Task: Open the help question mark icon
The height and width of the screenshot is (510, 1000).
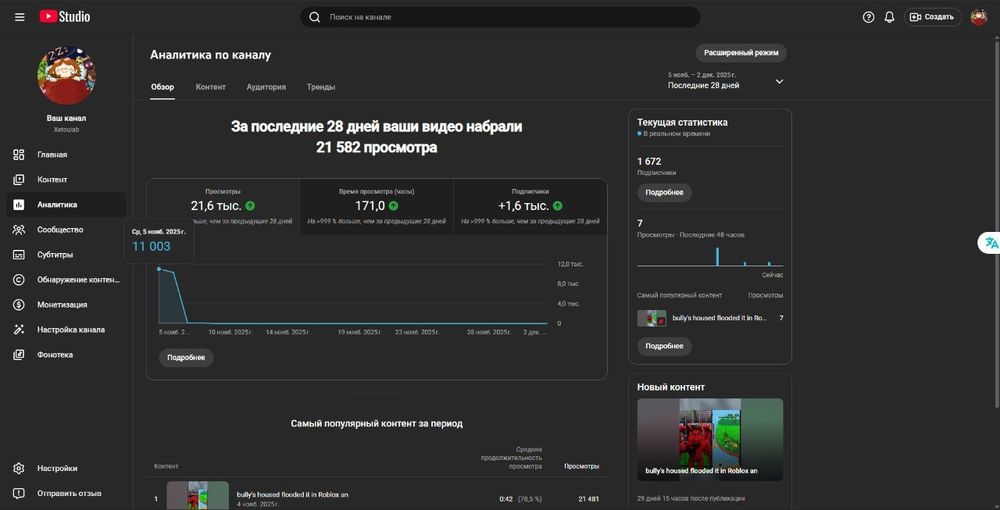Action: click(x=868, y=17)
